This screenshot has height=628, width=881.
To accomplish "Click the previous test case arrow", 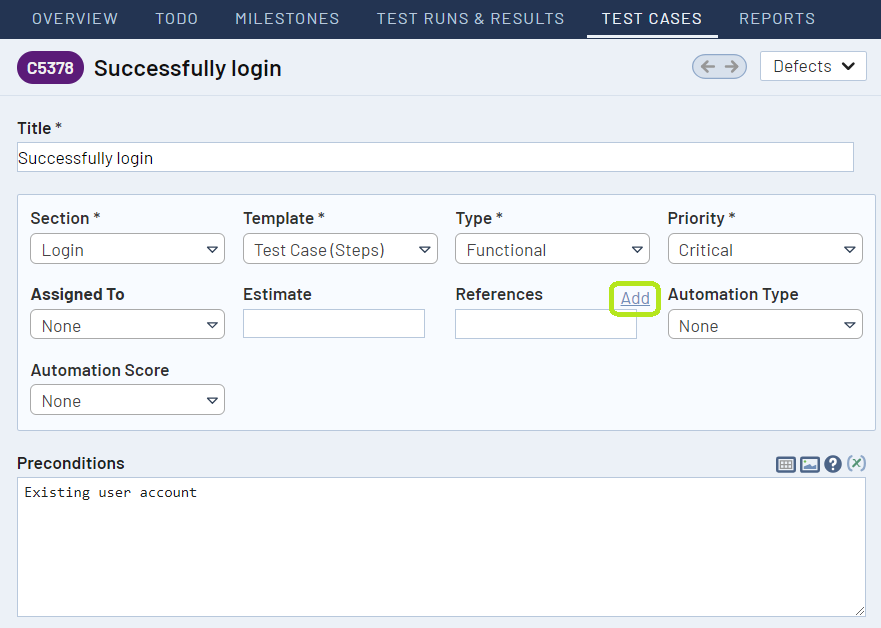I will (707, 66).
